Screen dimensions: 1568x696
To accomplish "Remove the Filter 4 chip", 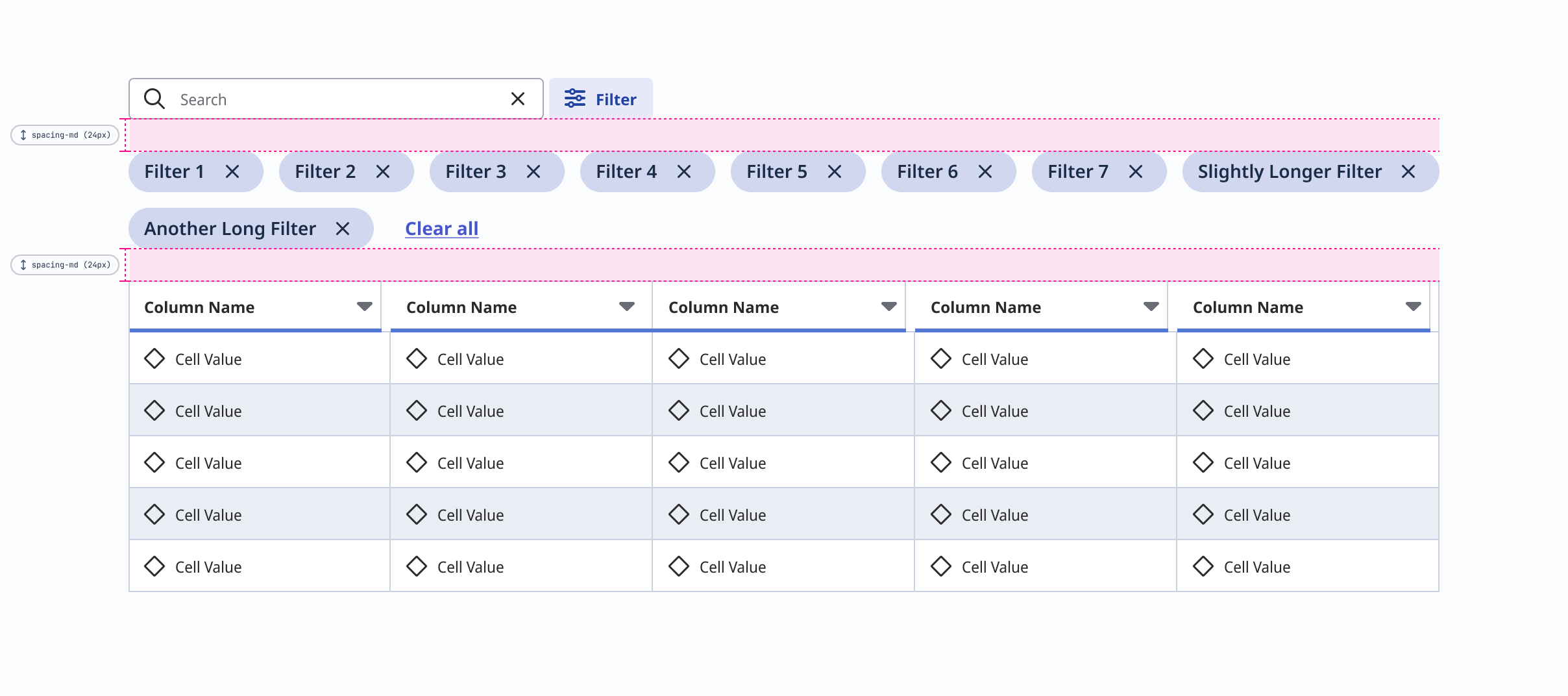I will (x=684, y=171).
